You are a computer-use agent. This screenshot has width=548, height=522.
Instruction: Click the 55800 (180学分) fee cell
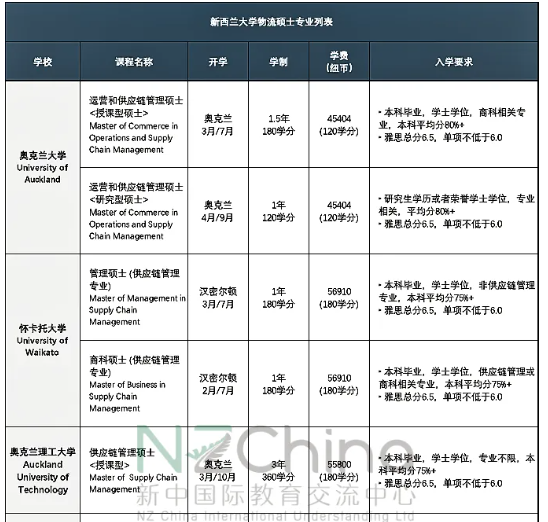pos(339,470)
